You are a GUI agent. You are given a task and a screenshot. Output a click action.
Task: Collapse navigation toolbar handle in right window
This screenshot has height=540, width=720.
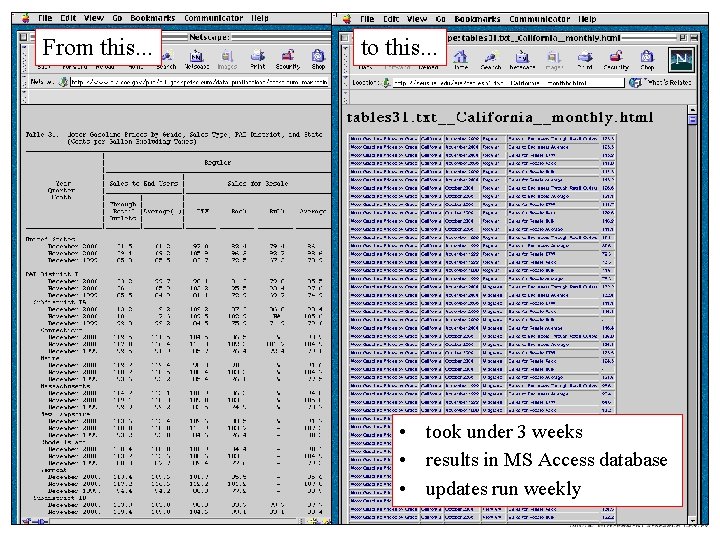(x=346, y=59)
